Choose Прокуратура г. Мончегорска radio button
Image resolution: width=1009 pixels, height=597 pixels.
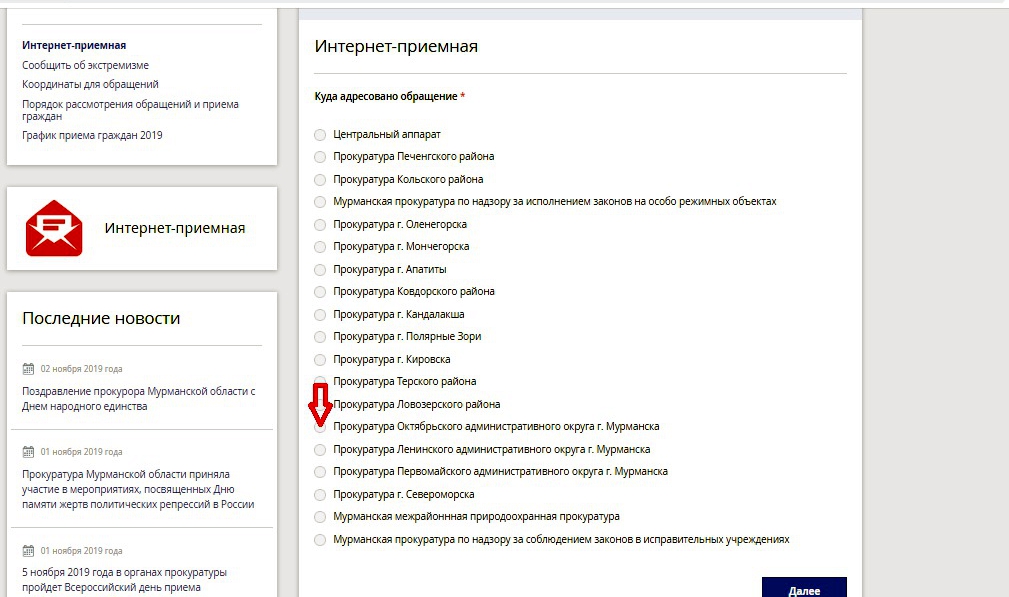(x=320, y=247)
